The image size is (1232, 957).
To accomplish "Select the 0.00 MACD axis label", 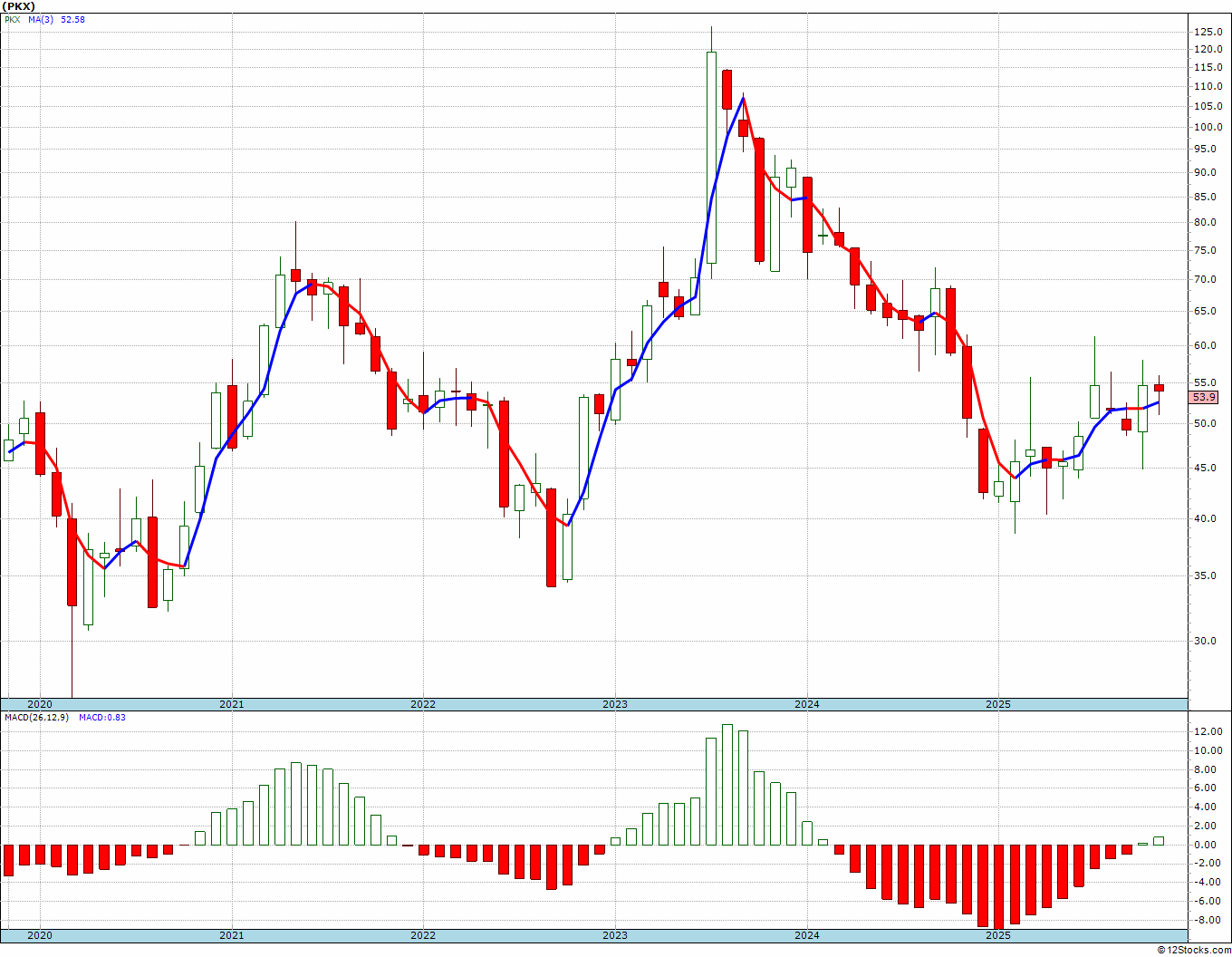I will point(1205,845).
